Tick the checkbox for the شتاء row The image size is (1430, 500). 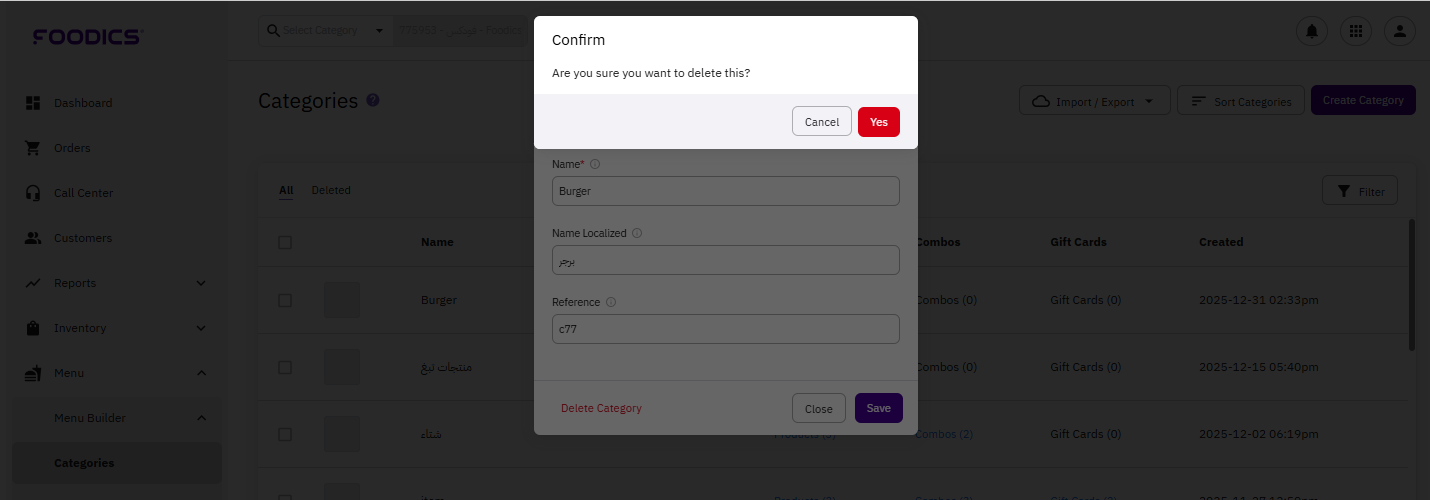coord(285,434)
